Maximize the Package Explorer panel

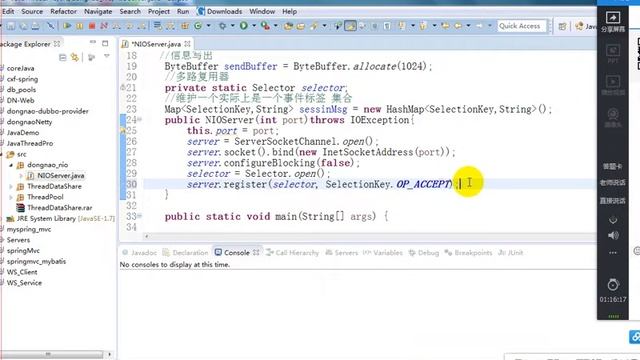(105, 43)
